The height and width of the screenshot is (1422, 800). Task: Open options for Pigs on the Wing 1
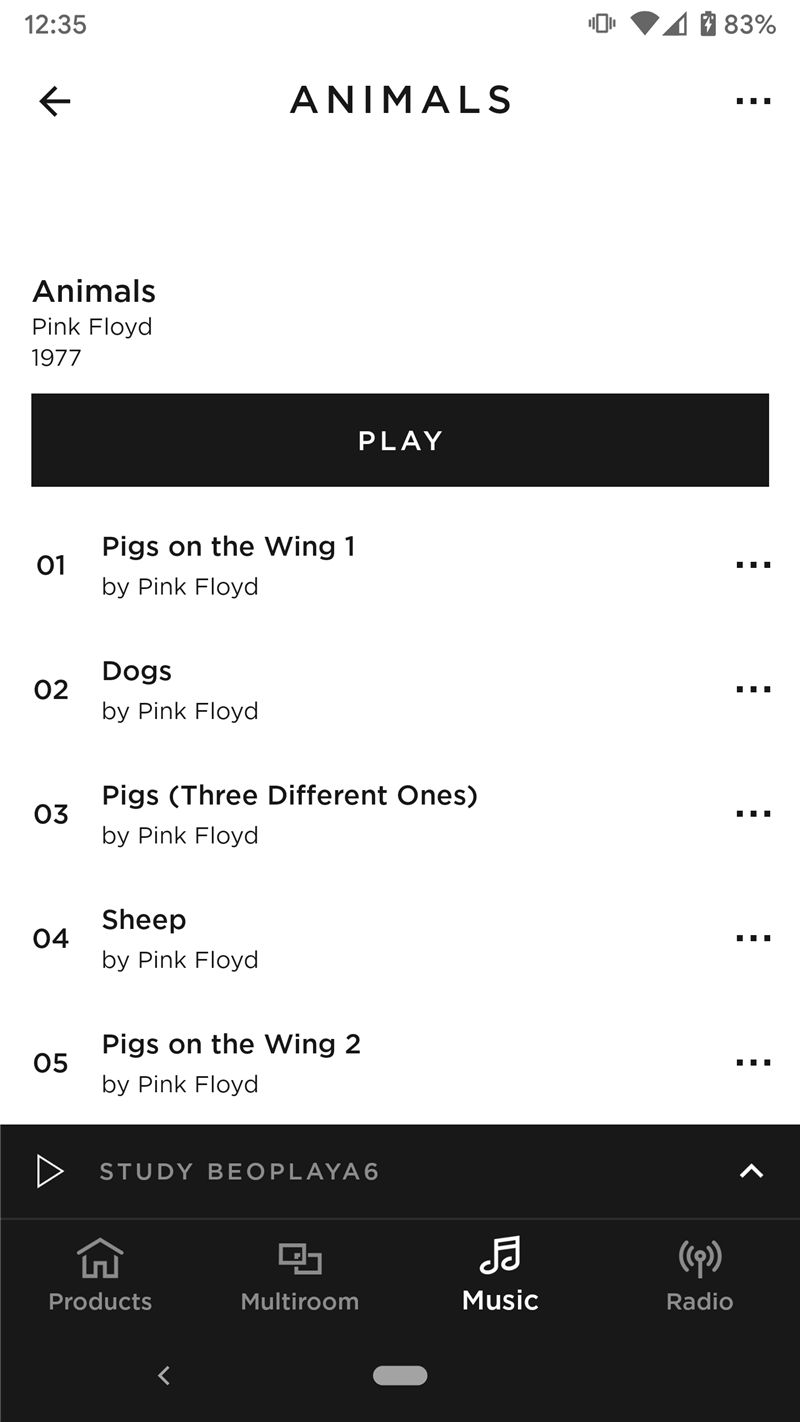click(x=752, y=565)
